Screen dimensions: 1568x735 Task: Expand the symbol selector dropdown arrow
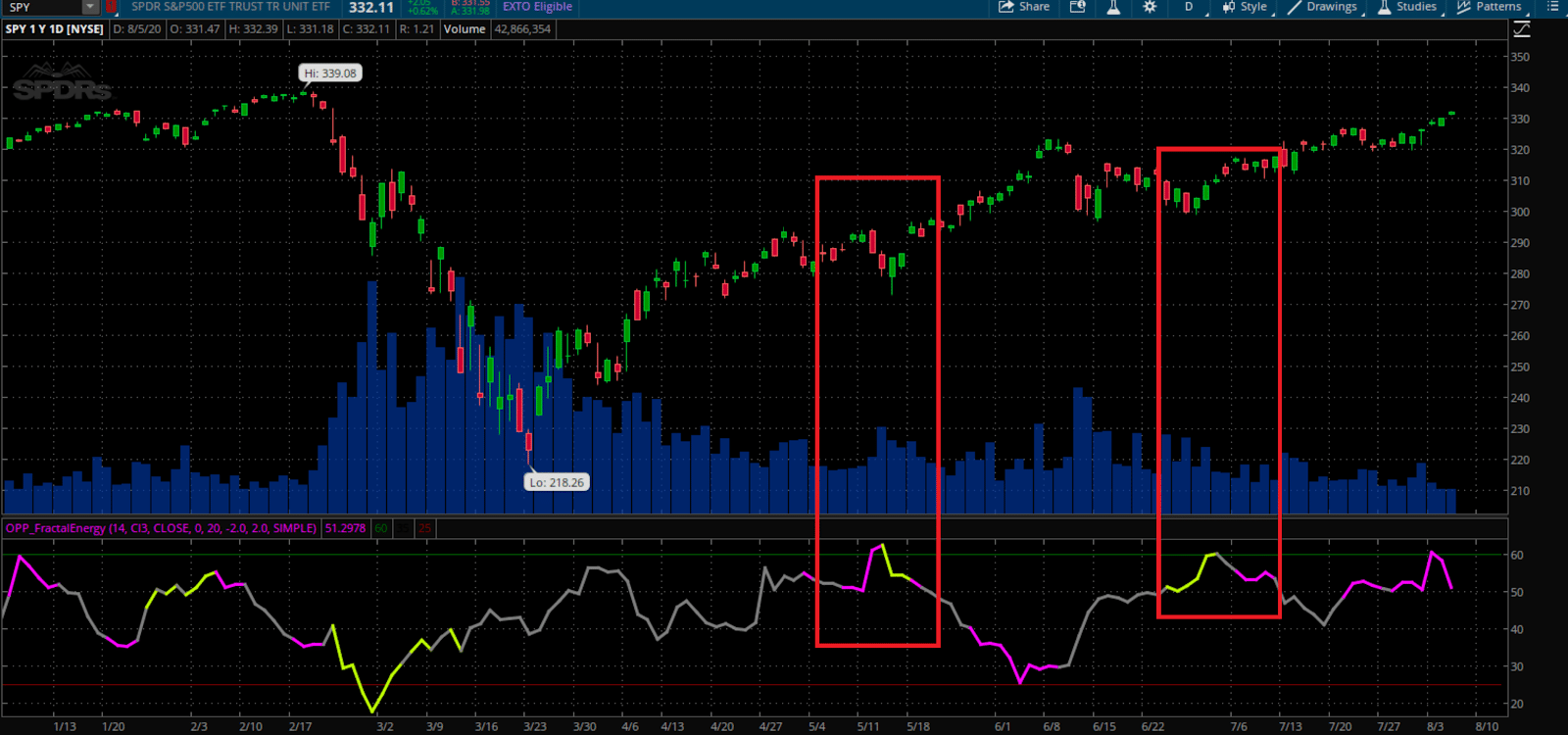tap(90, 7)
